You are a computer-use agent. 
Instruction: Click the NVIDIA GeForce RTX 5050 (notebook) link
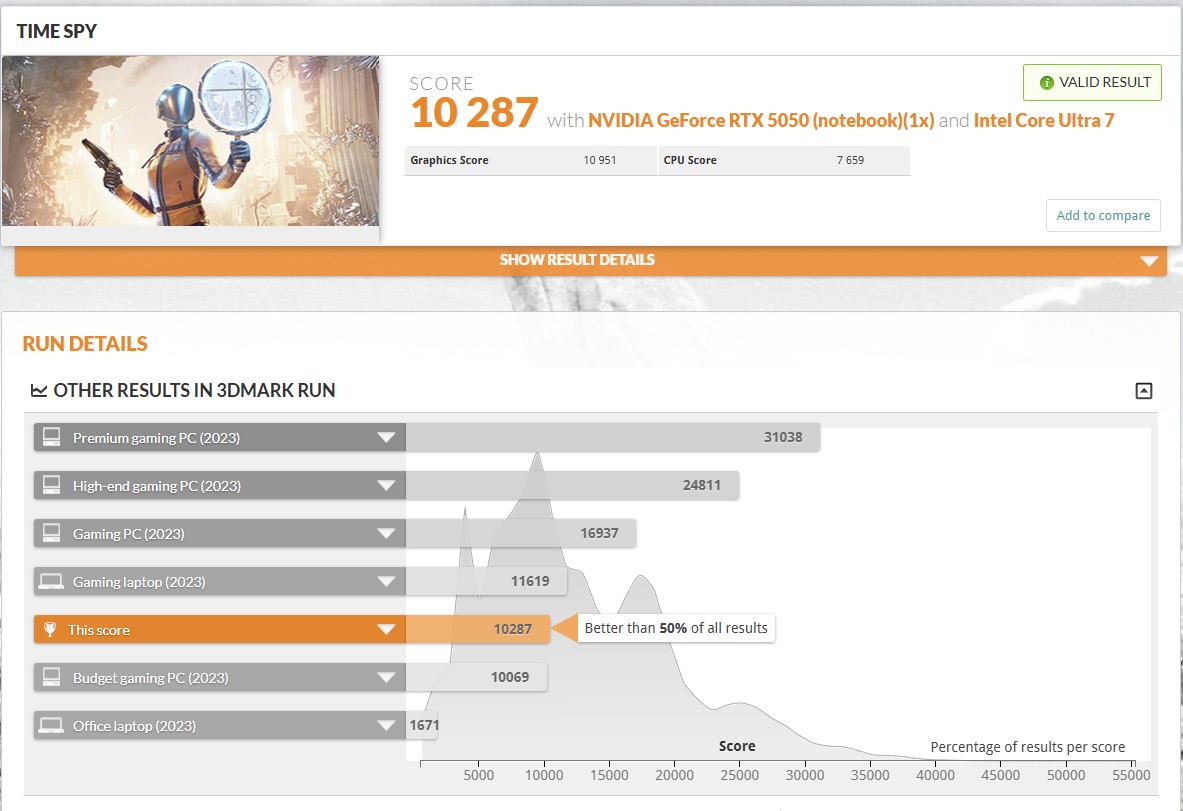pyautogui.click(x=761, y=121)
